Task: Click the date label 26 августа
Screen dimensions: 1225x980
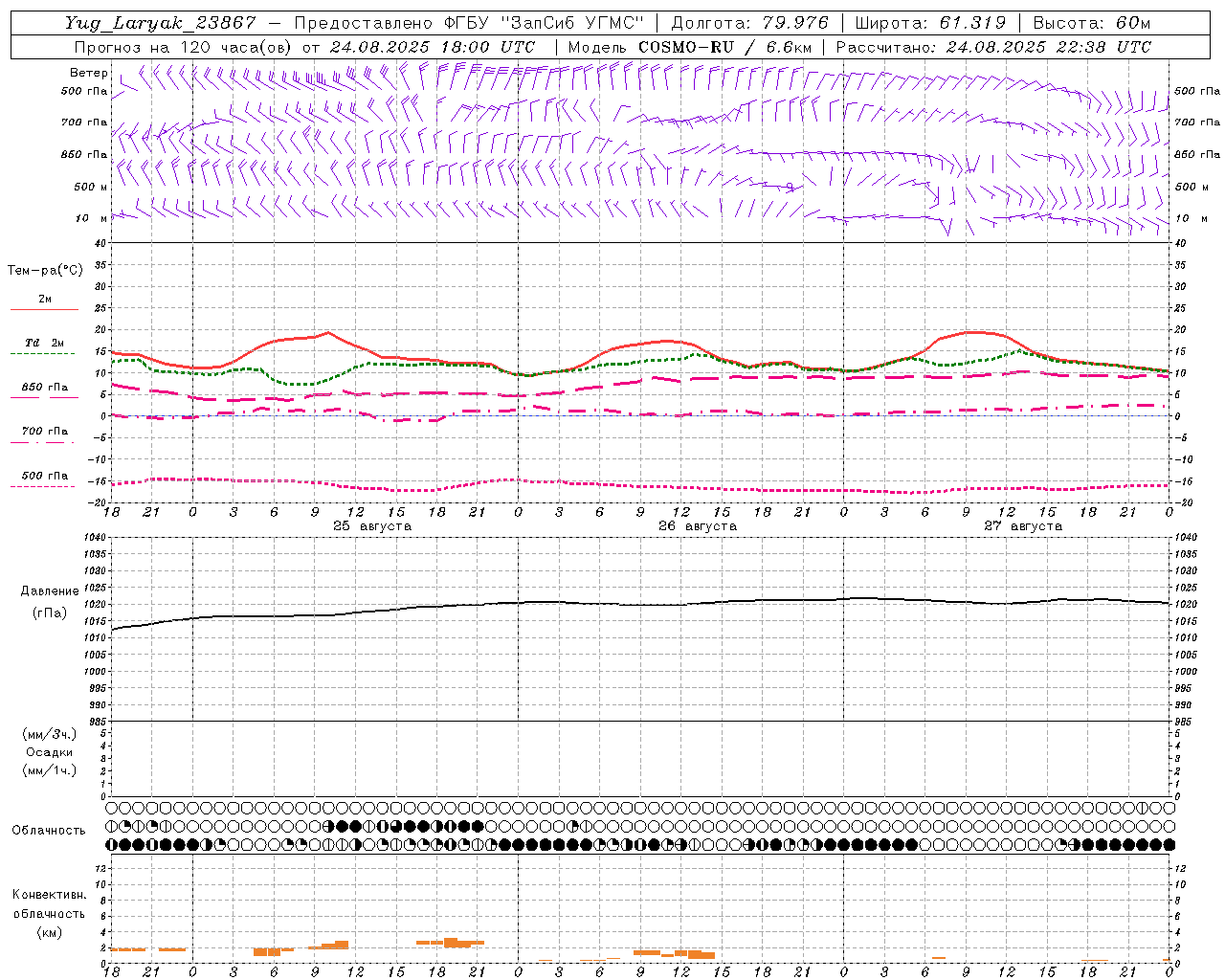Action: click(x=698, y=526)
